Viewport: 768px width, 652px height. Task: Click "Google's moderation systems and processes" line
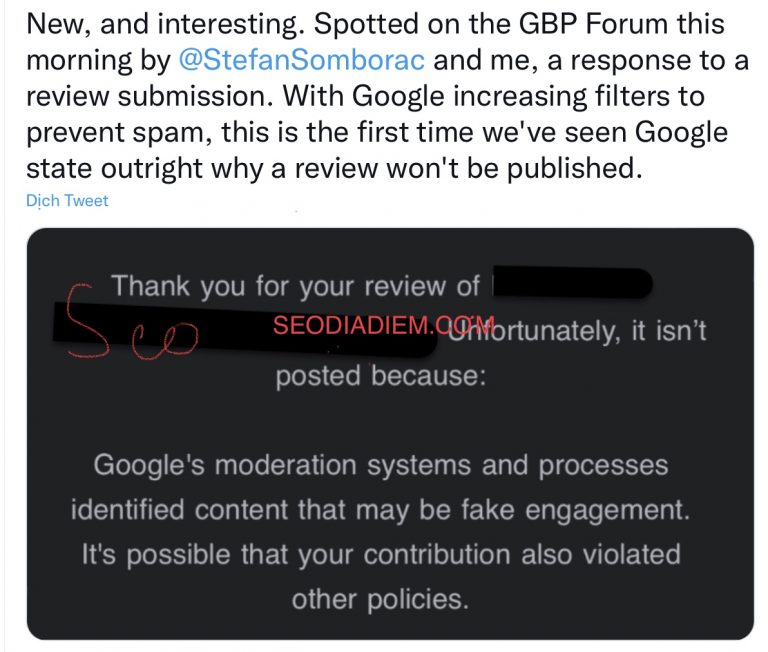point(380,465)
